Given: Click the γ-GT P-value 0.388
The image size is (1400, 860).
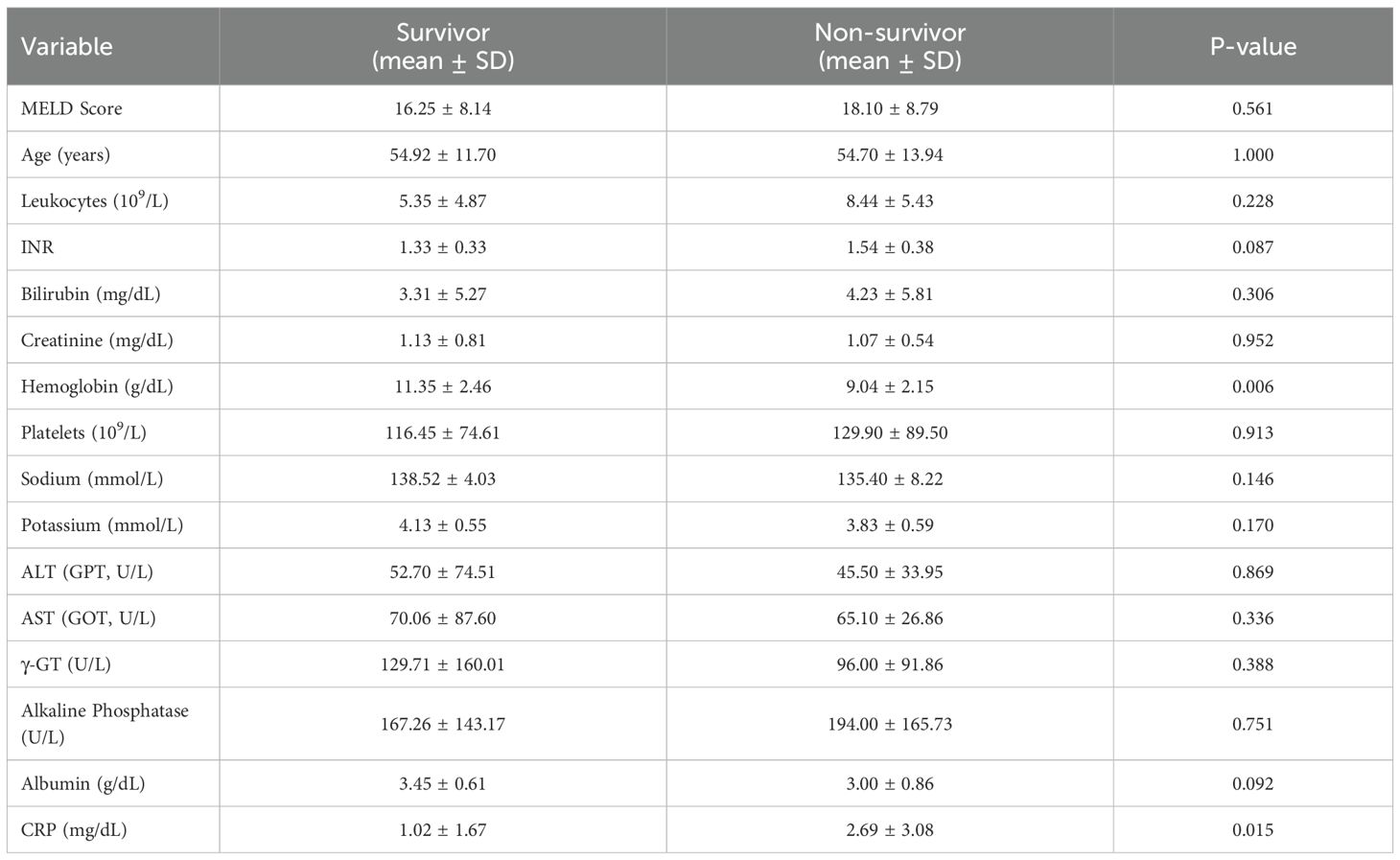Looking at the screenshot, I should tap(1252, 664).
